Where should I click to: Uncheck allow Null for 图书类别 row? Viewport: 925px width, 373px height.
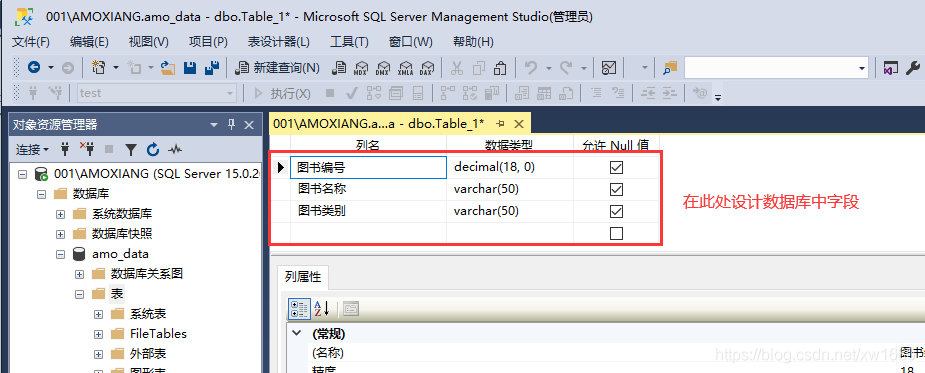pyautogui.click(x=616, y=211)
